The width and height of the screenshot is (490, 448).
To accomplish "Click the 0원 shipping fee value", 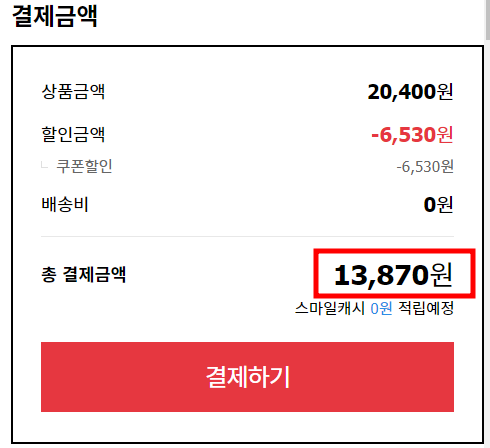I will (438, 205).
